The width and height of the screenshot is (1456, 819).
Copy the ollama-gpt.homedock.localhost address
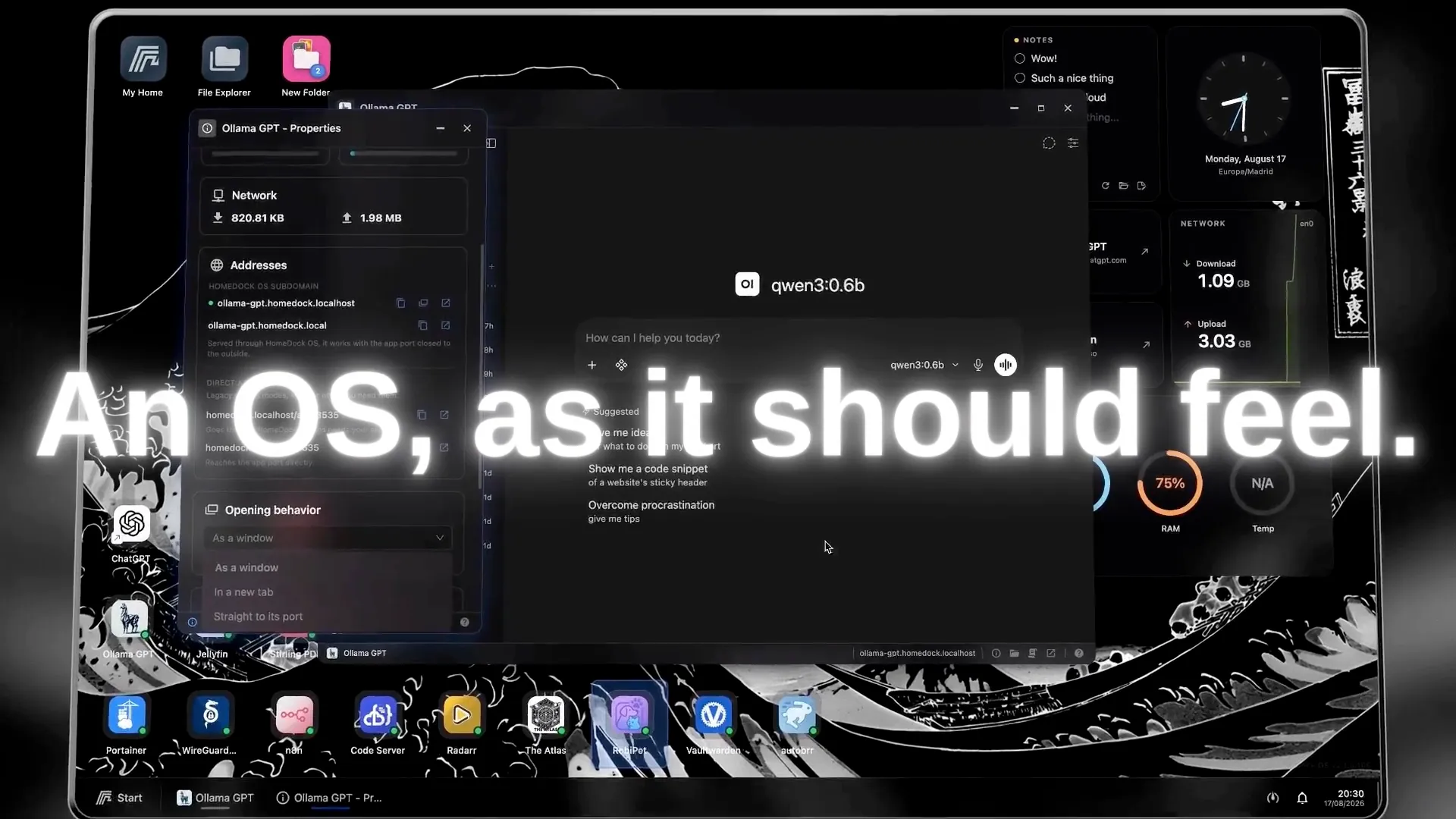[400, 303]
